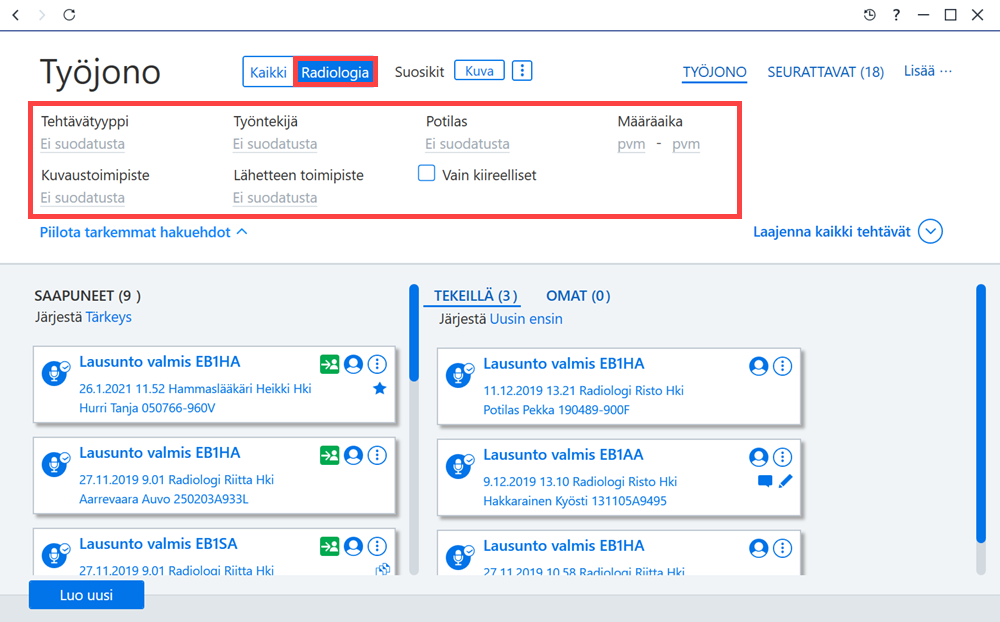Switch to the OMAT (0) tab
Image resolution: width=1000 pixels, height=622 pixels.
578,296
